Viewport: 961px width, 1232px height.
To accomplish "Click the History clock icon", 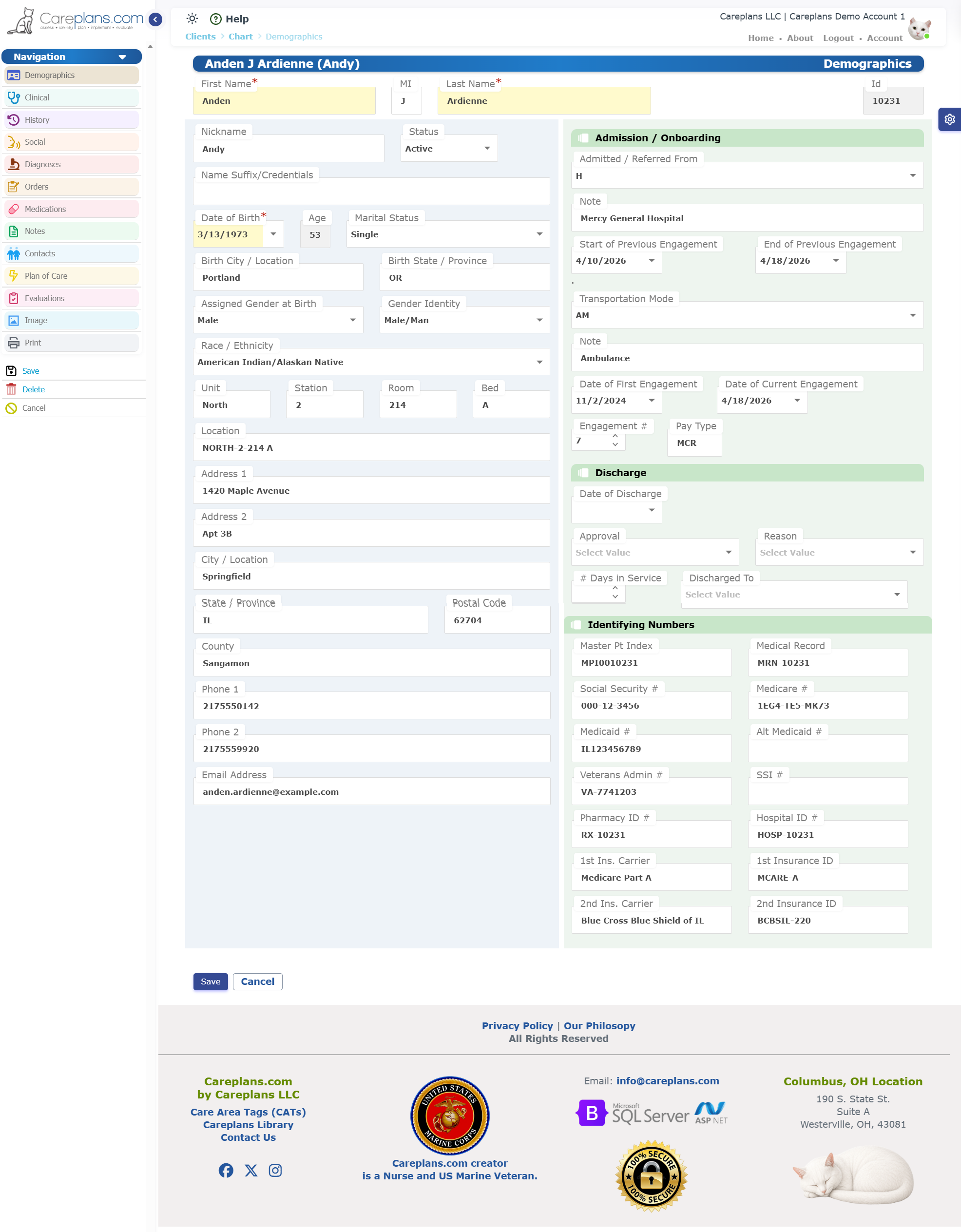I will pyautogui.click(x=14, y=120).
